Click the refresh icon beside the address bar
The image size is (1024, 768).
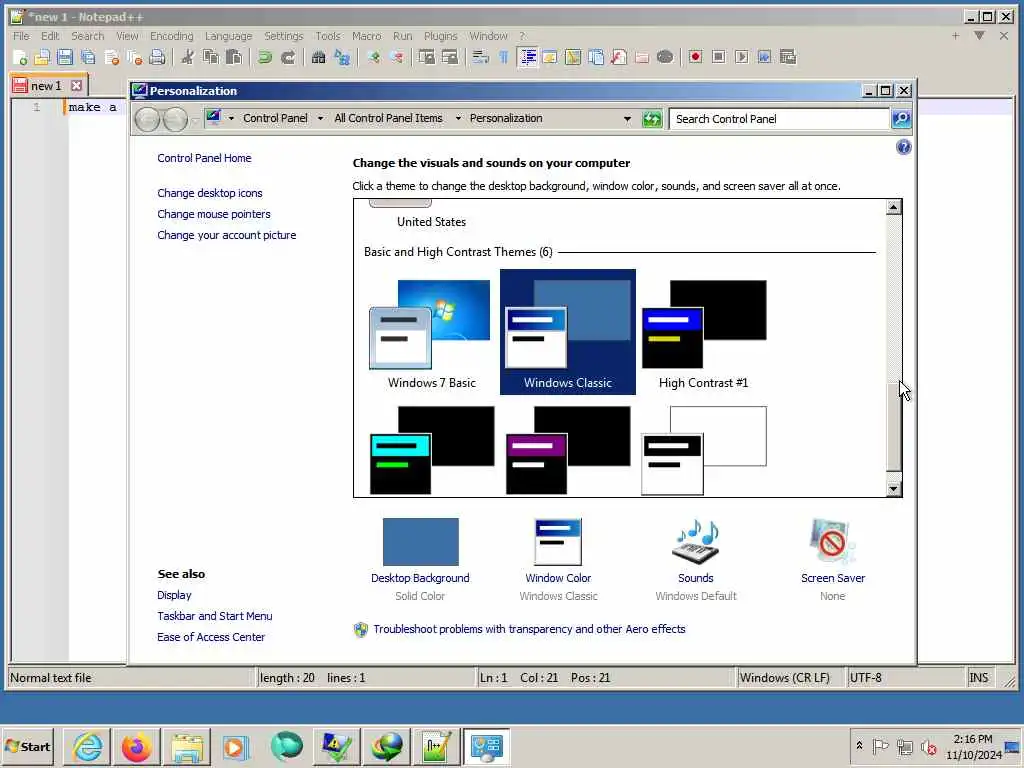[x=652, y=119]
